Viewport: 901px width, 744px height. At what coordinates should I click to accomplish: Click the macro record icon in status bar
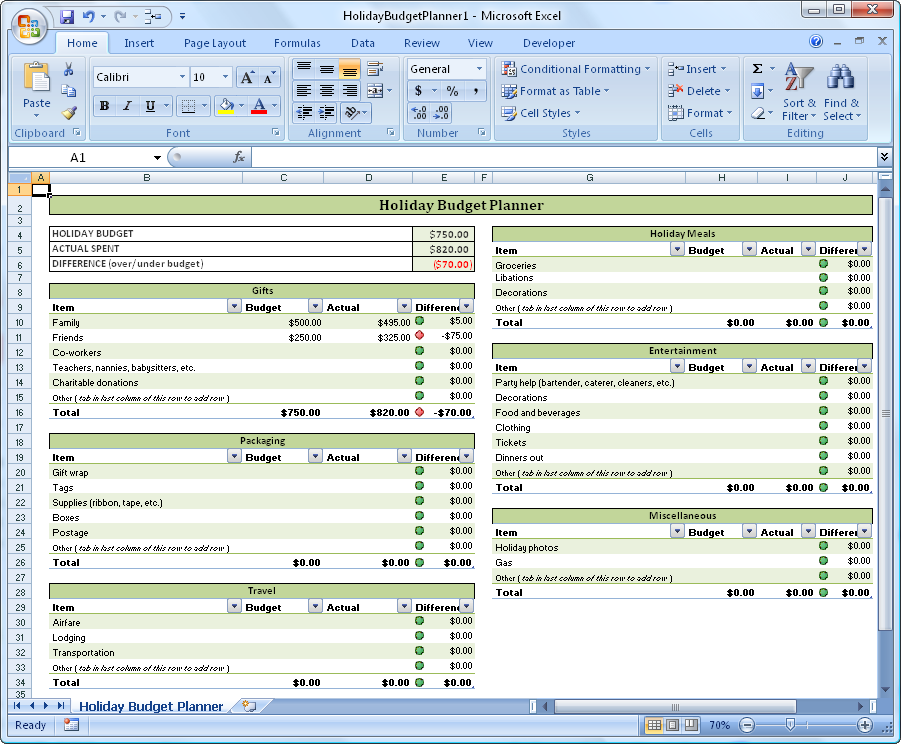tap(71, 724)
